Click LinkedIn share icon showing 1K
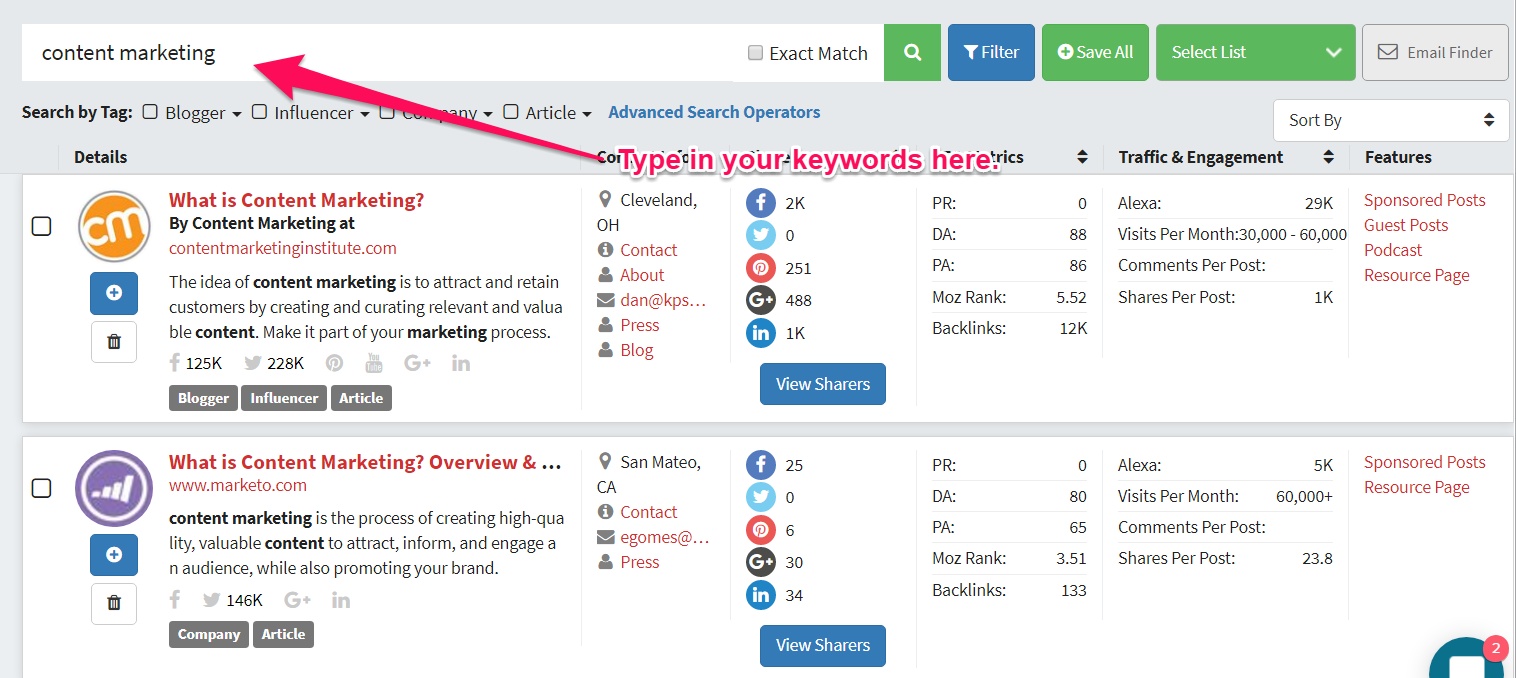This screenshot has width=1516, height=678. coord(761,333)
